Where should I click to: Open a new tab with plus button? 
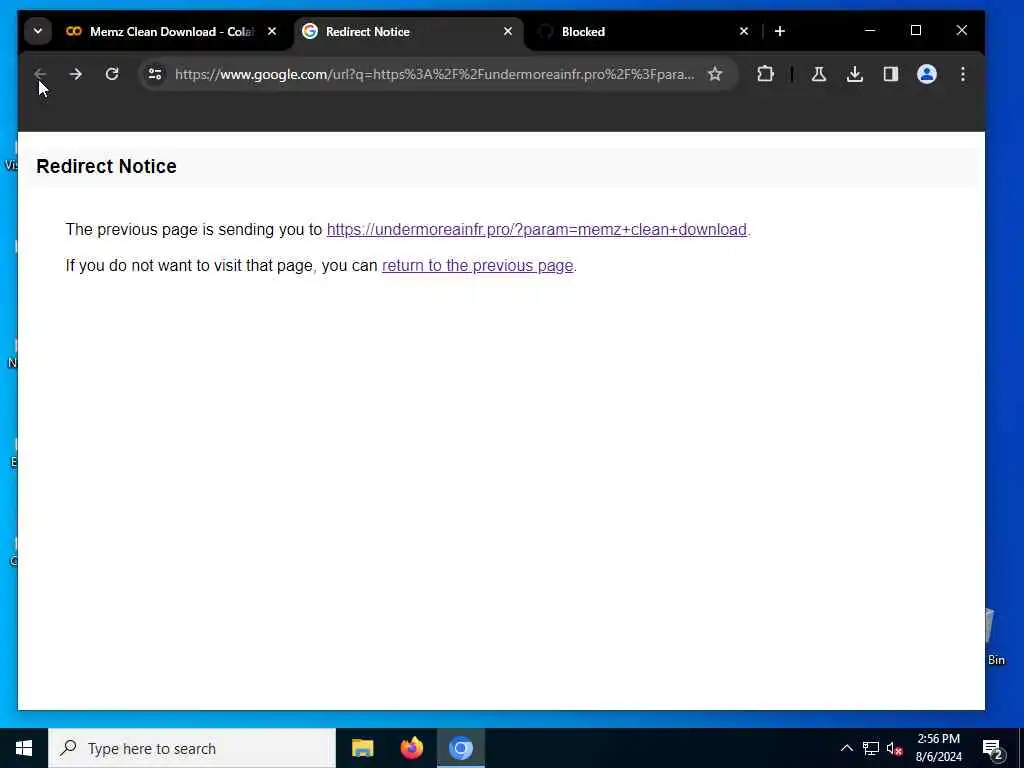(x=780, y=31)
